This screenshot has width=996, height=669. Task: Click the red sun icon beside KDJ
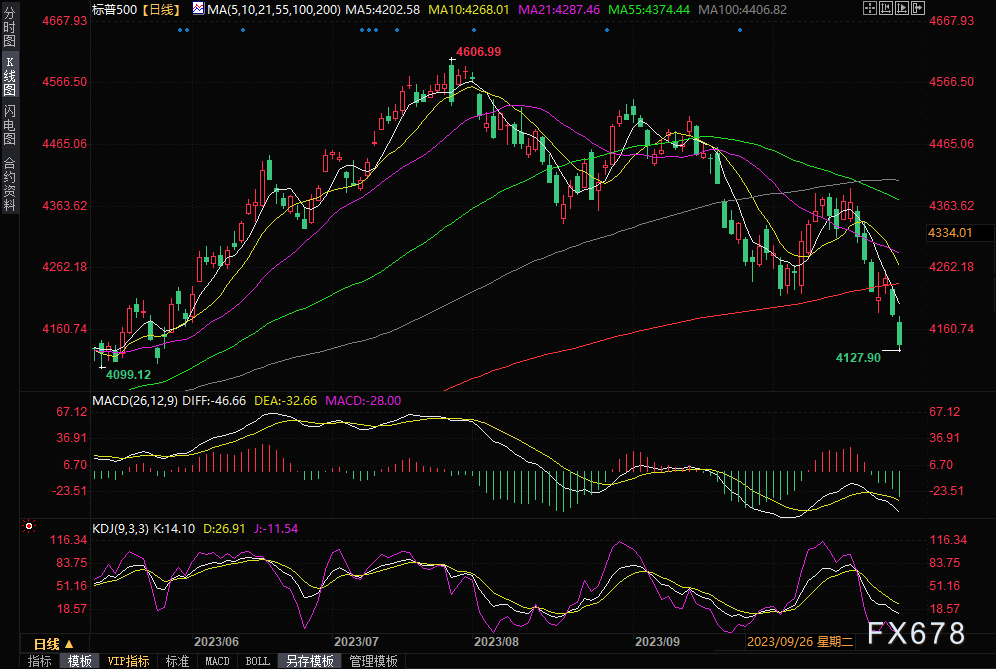tap(28, 526)
